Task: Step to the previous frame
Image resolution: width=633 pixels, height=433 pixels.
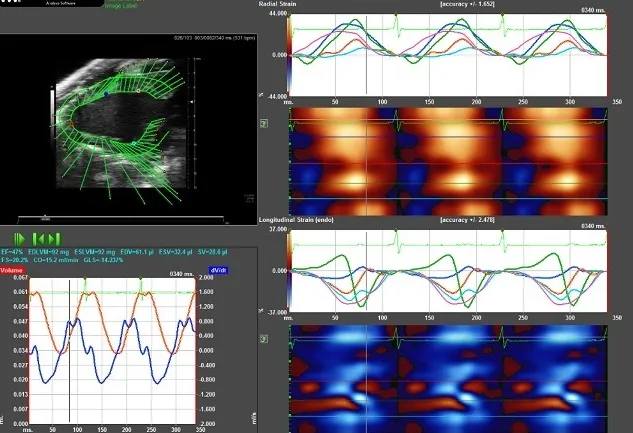Action: pos(38,239)
